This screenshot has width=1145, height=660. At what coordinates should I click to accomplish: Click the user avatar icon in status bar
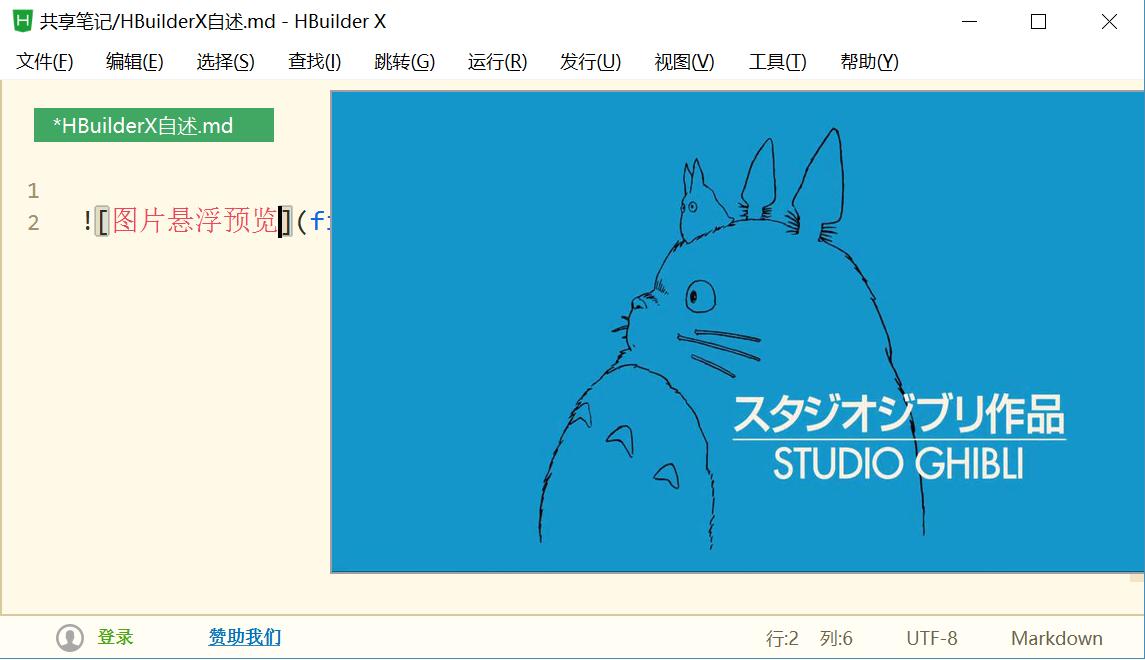tap(70, 637)
